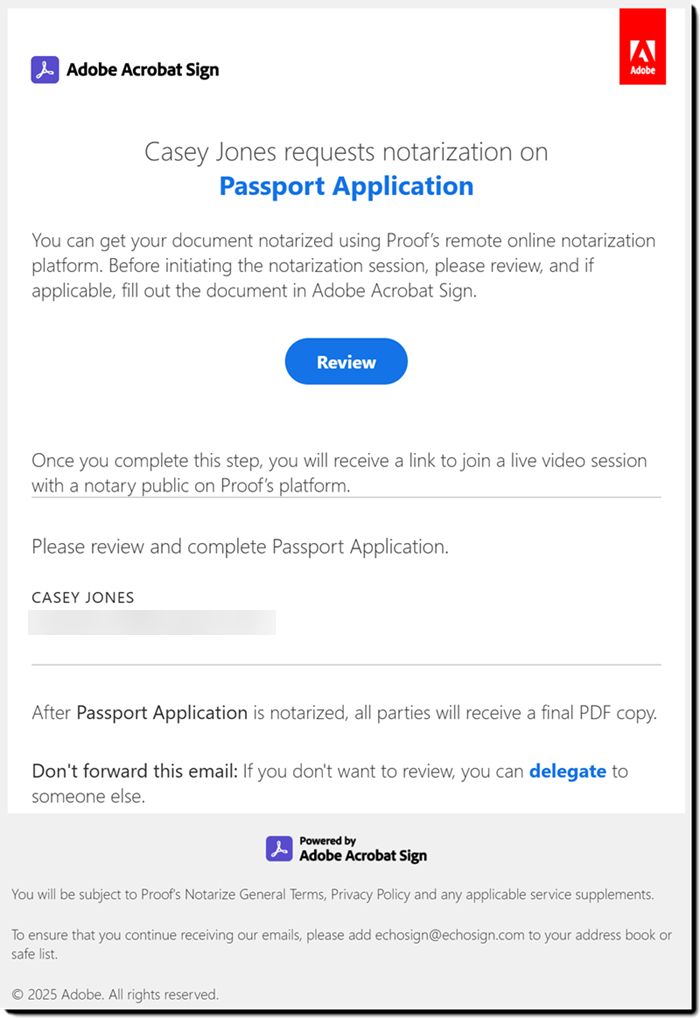Click the echosign@echosign.com email address
Image resolution: width=700 pixels, height=1019 pixels.
point(438,934)
